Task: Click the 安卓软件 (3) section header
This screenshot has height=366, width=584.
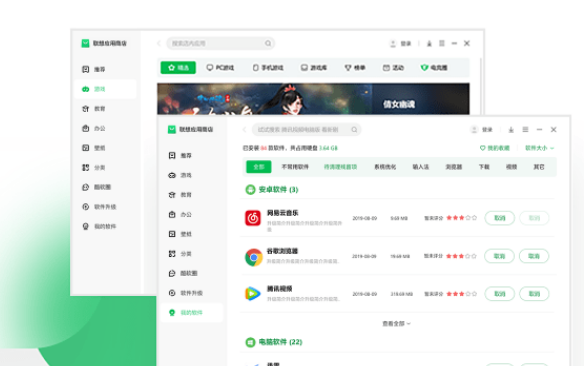Action: click(x=272, y=190)
